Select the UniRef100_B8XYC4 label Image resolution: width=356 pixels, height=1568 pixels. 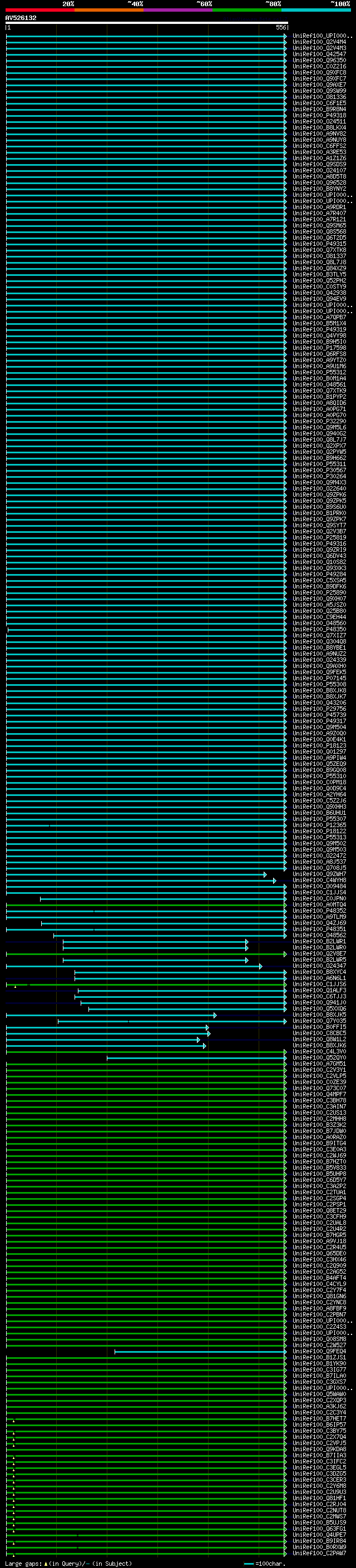pyautogui.click(x=319, y=972)
